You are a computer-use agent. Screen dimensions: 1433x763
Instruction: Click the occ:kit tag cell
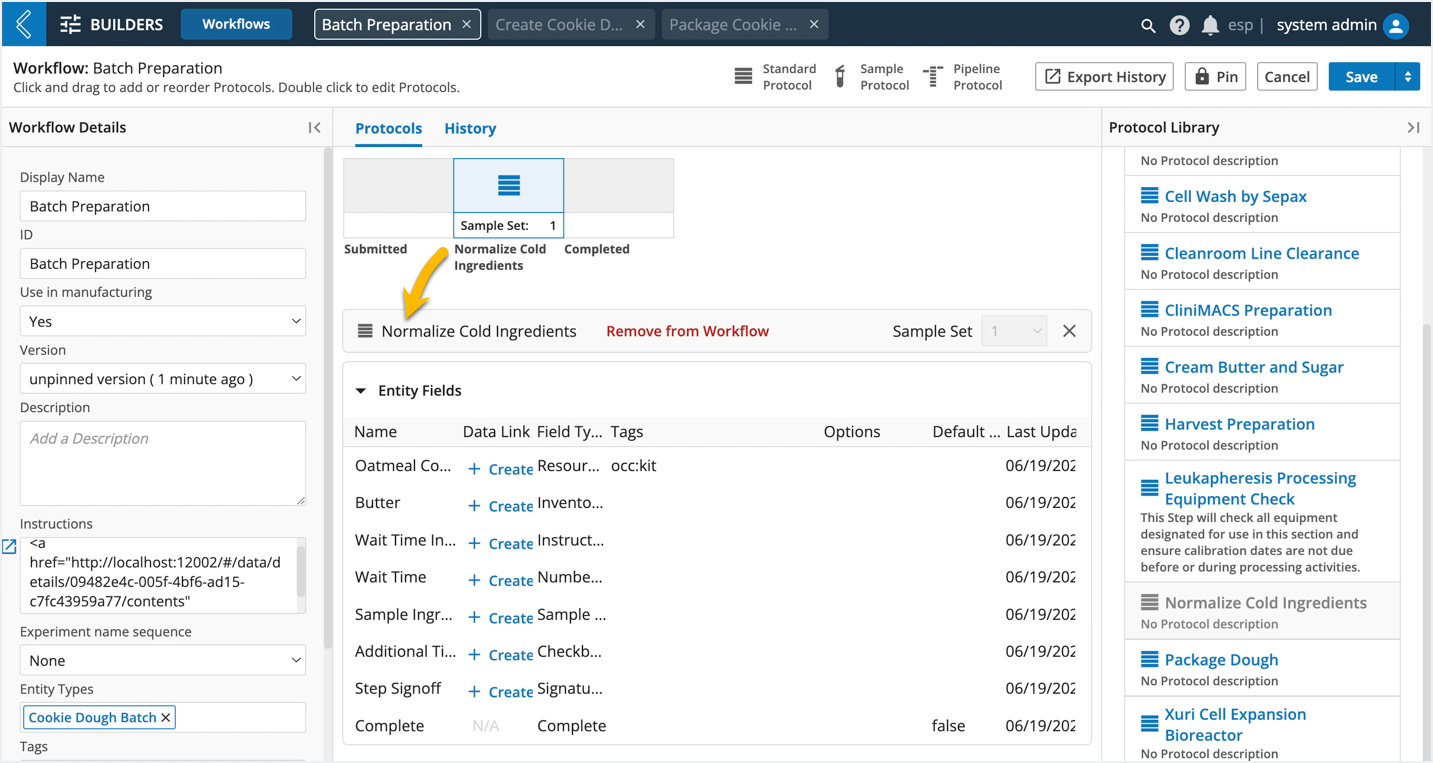[634, 466]
